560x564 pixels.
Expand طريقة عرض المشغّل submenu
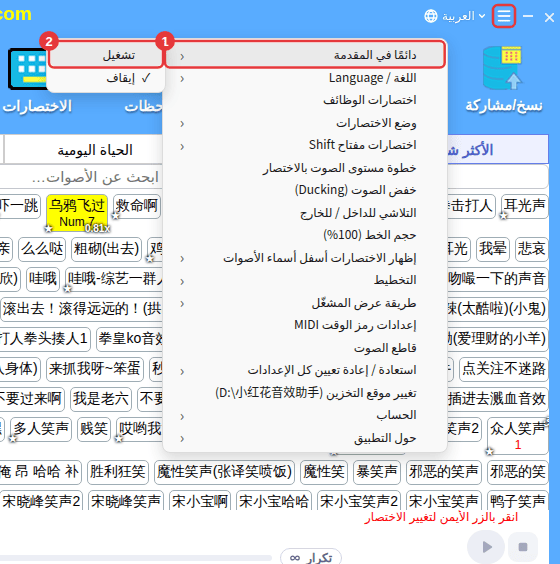click(305, 303)
